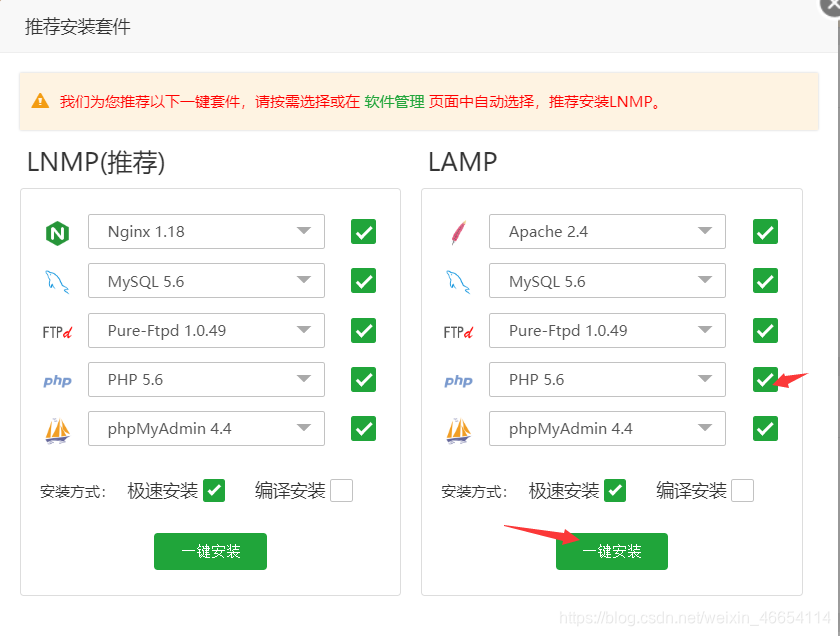The width and height of the screenshot is (840, 636).
Task: Click the FTPd icon in LNMP
Action: [57, 332]
